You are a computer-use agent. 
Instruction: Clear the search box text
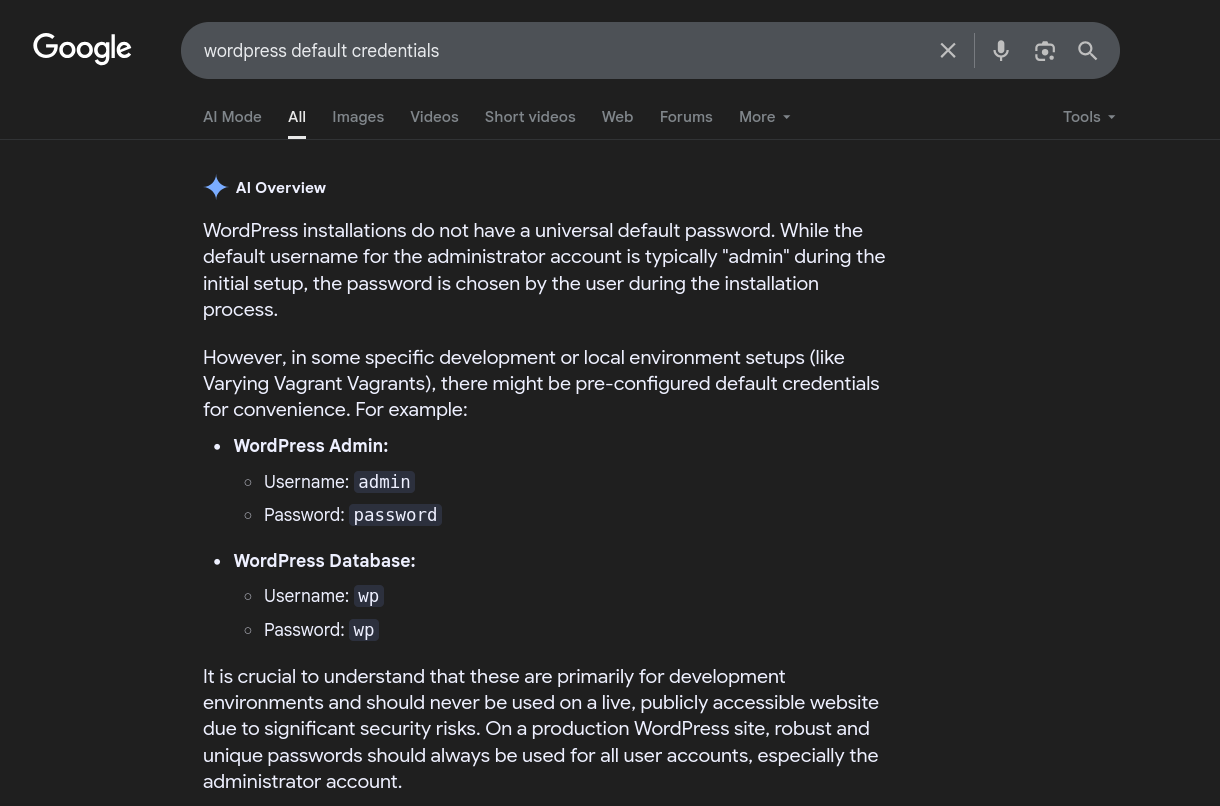[x=947, y=51]
